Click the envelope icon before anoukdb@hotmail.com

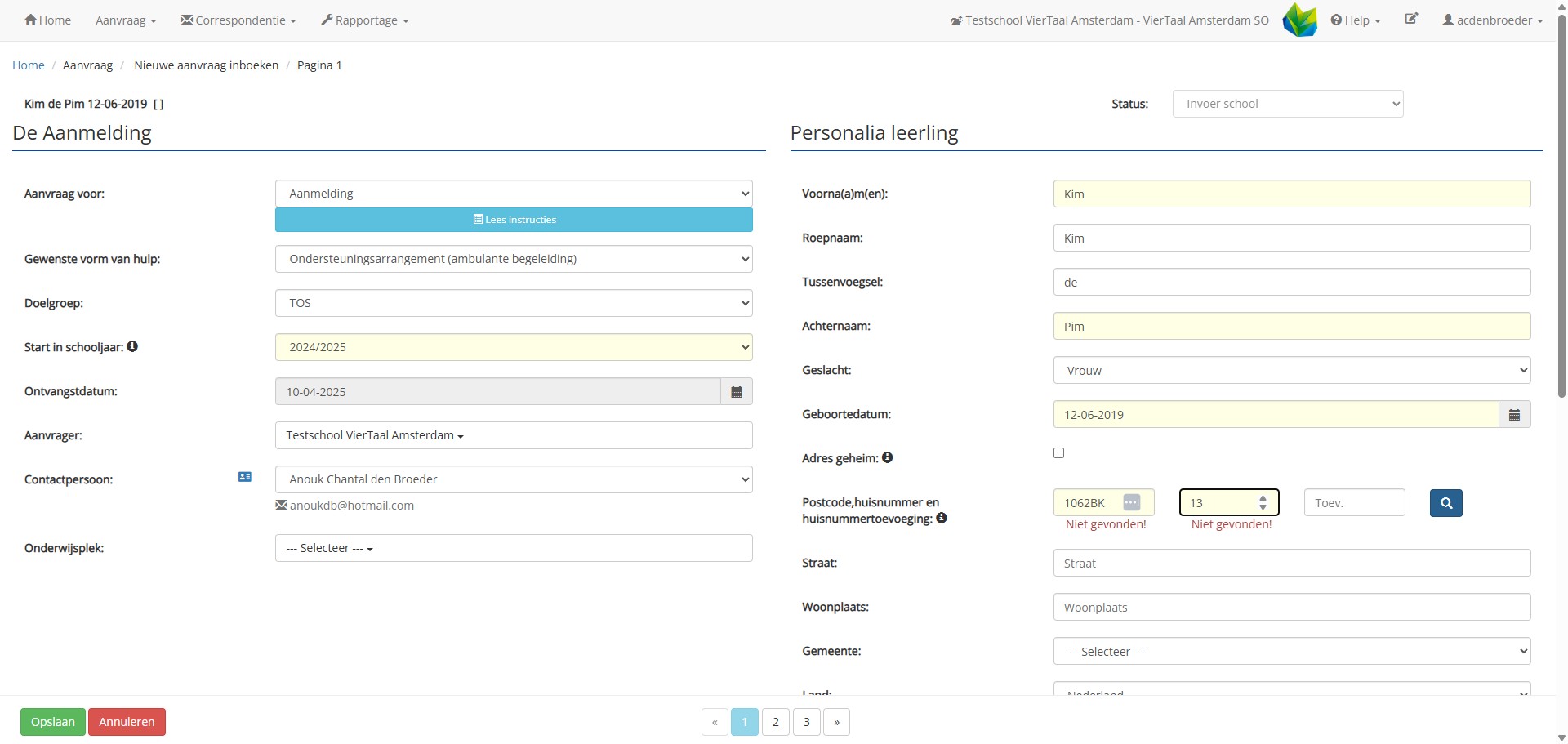(281, 505)
